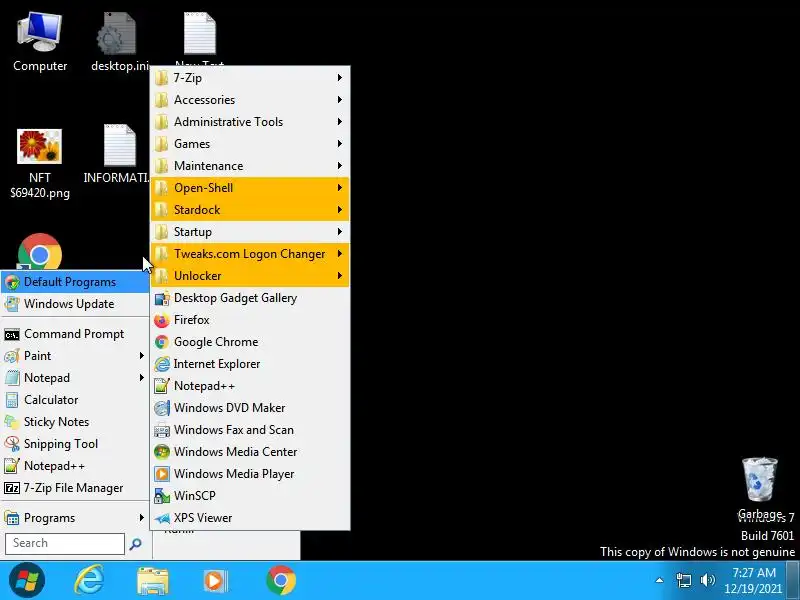Click the Paint entry label
The image size is (800, 600).
click(37, 356)
